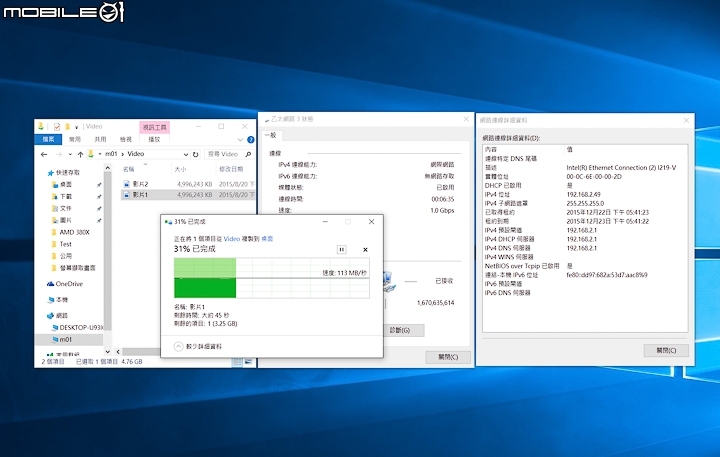Select the m01 network computer in the sidebar

tap(65, 339)
